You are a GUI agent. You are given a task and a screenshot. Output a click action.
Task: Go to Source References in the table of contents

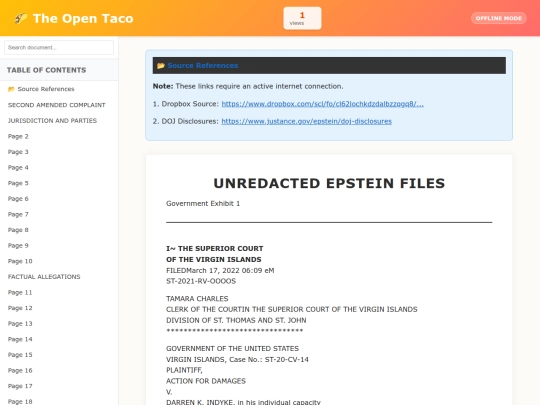pyautogui.click(x=46, y=89)
